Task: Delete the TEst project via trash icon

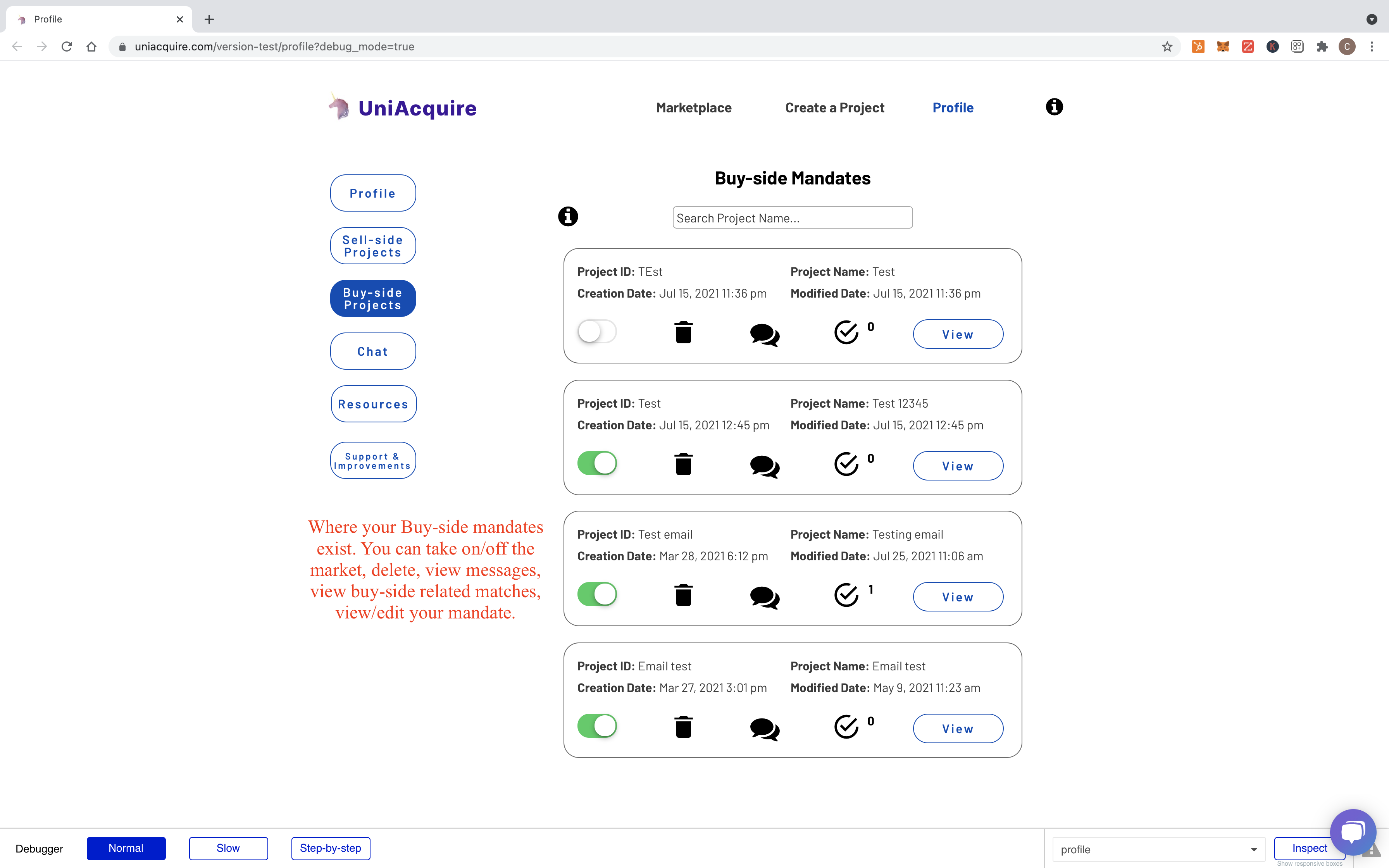Action: (x=683, y=332)
